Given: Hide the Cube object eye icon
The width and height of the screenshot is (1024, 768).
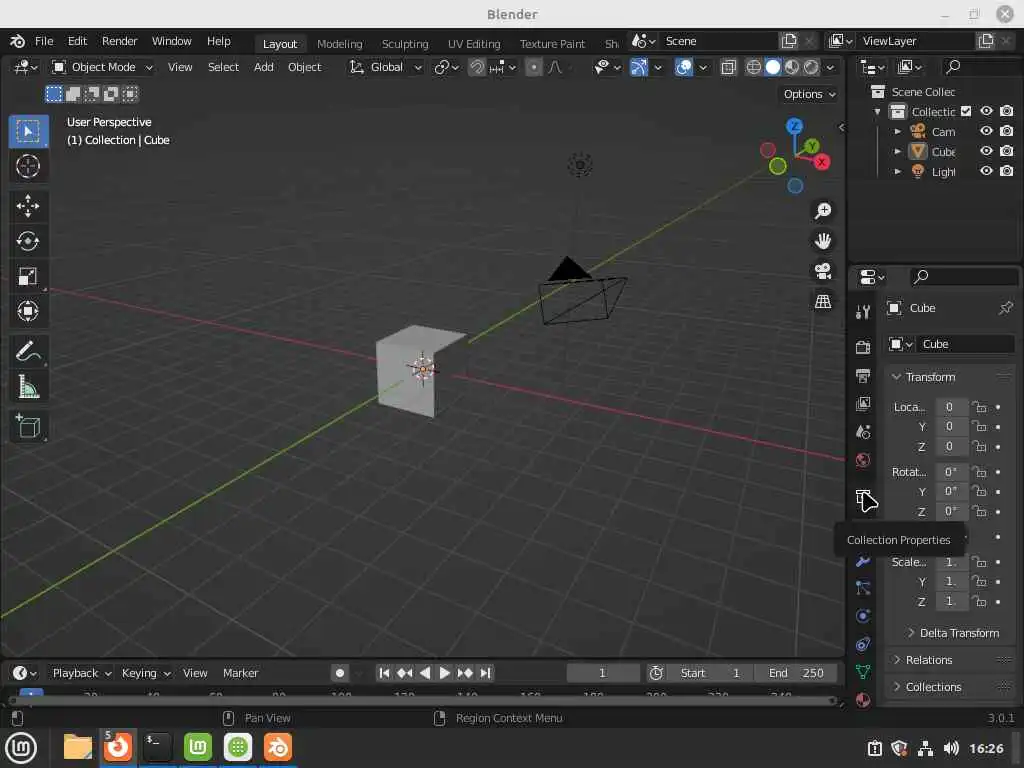Looking at the screenshot, I should pos(986,151).
